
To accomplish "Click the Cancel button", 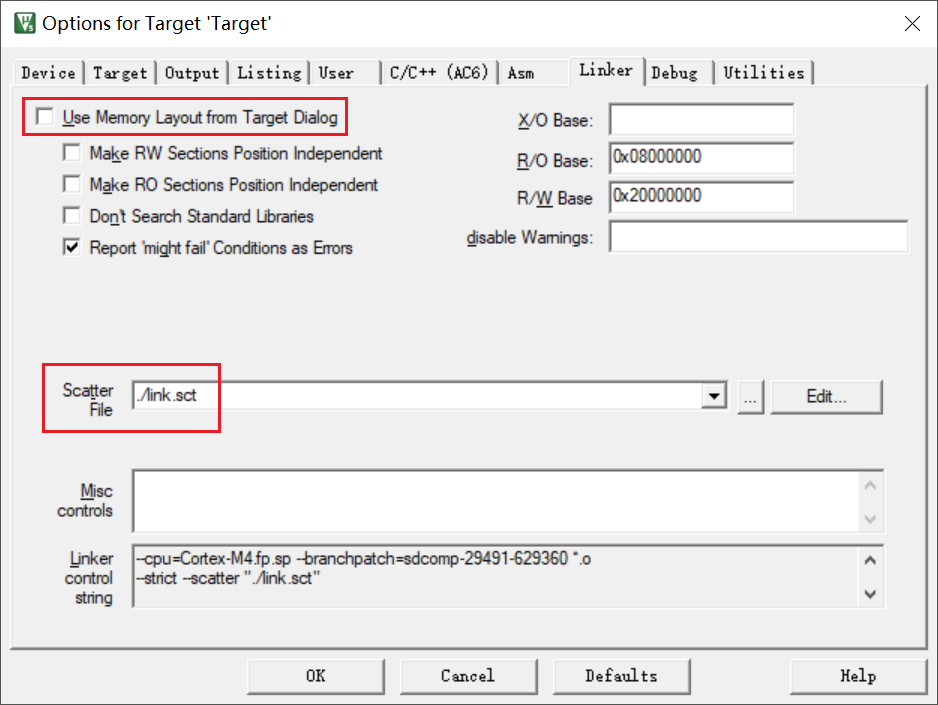I will point(468,676).
